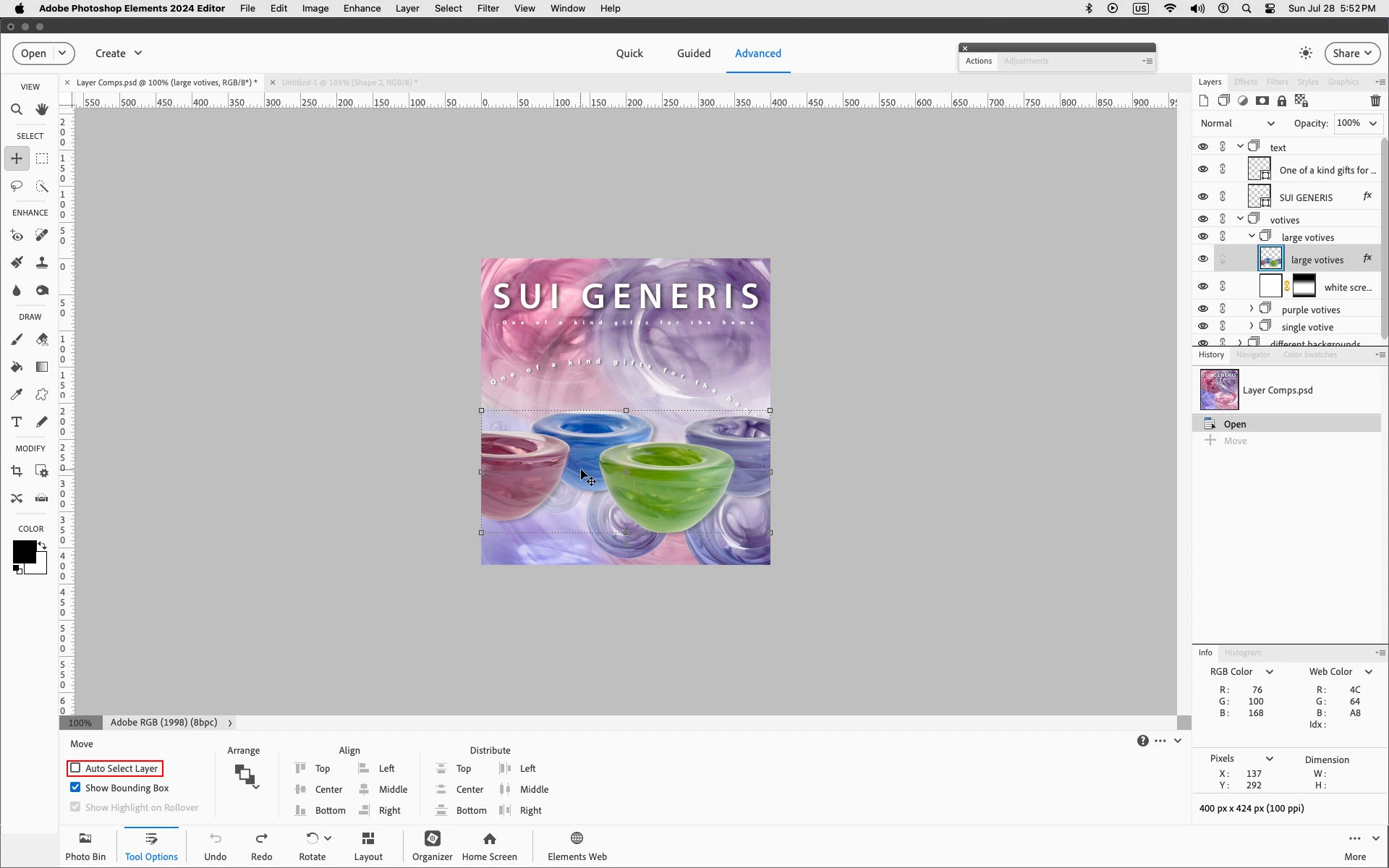Open the Create dropdown menu
The image size is (1389, 868).
(x=119, y=54)
